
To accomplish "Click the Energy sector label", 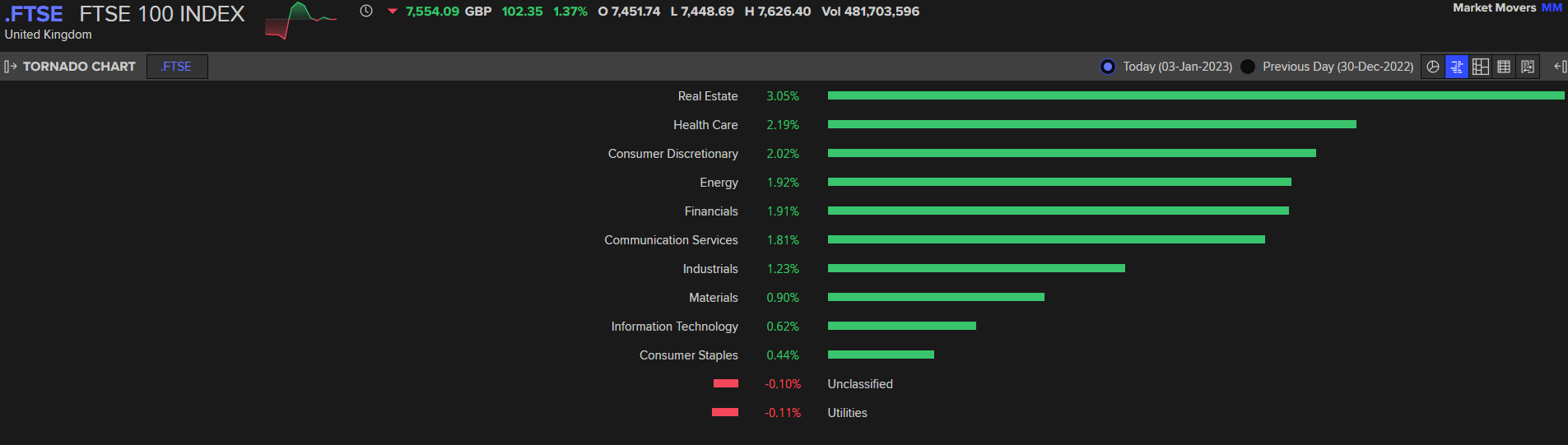I will click(719, 183).
